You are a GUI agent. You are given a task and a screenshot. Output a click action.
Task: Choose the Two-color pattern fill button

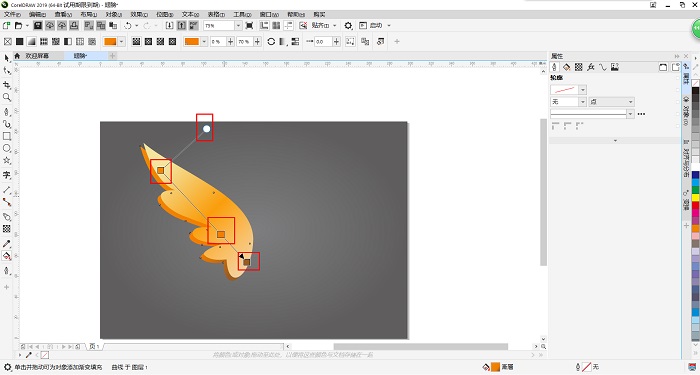click(68, 42)
